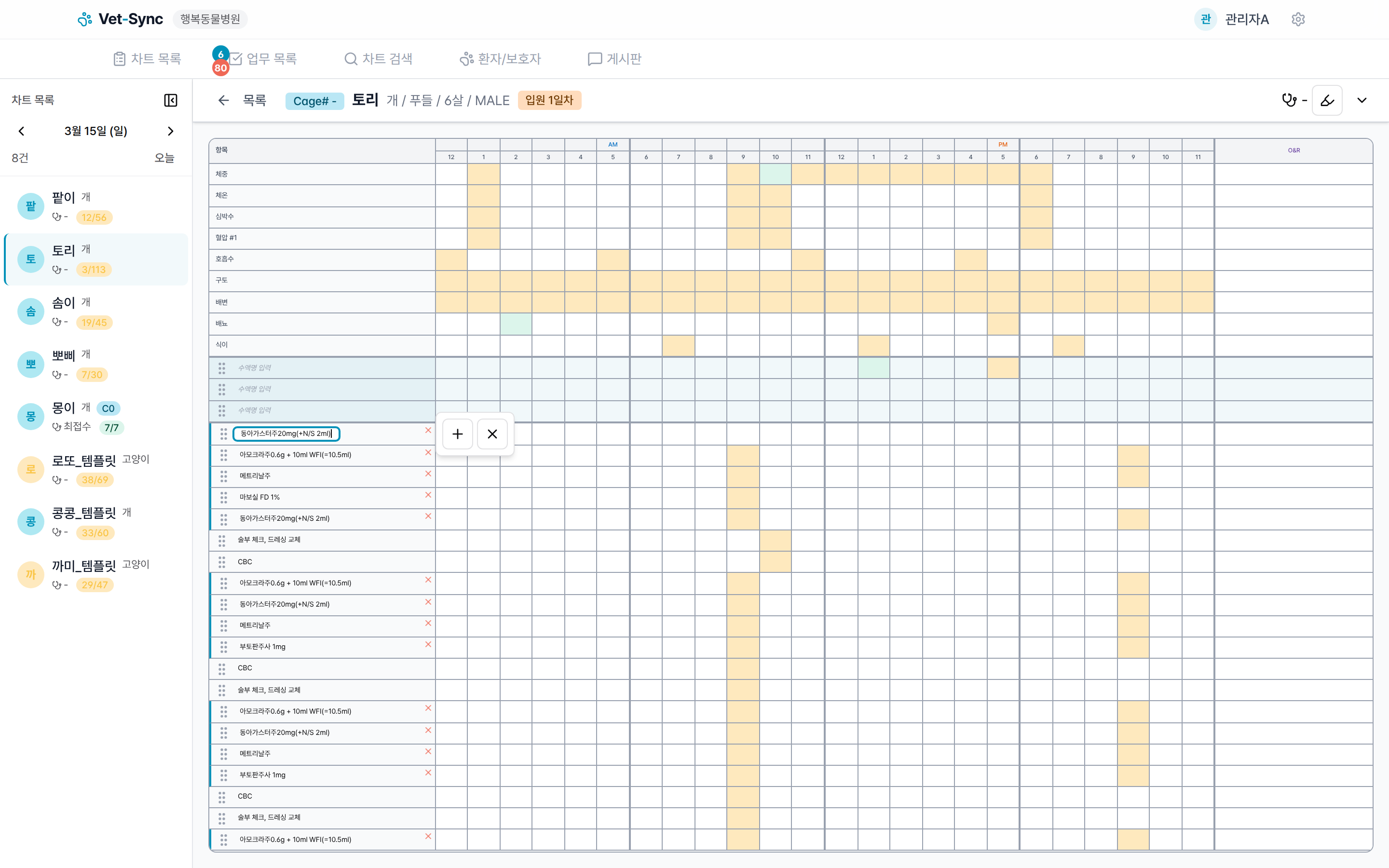Close the popup with X button

click(x=492, y=434)
